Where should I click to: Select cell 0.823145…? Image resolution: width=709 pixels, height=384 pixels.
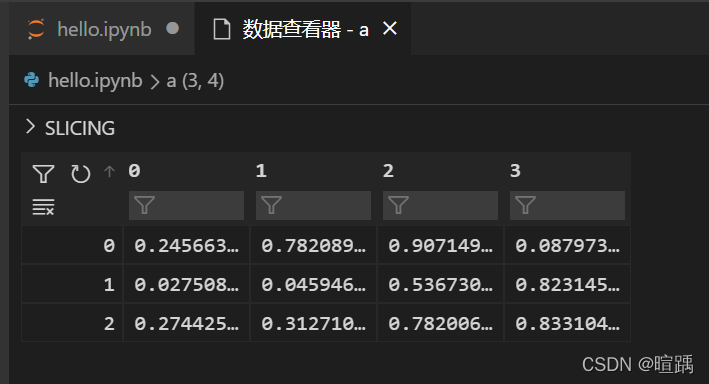tap(567, 284)
